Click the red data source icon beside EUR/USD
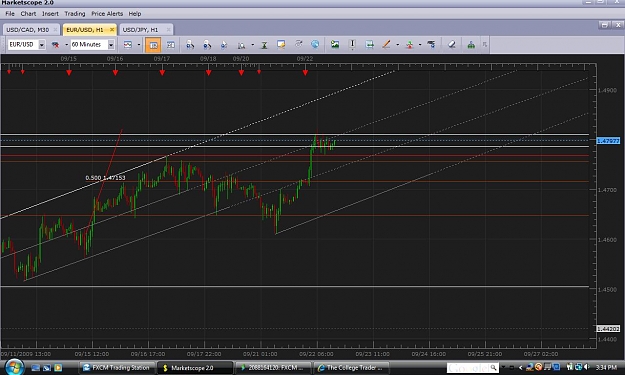This screenshot has height=375, width=625. click(55, 45)
